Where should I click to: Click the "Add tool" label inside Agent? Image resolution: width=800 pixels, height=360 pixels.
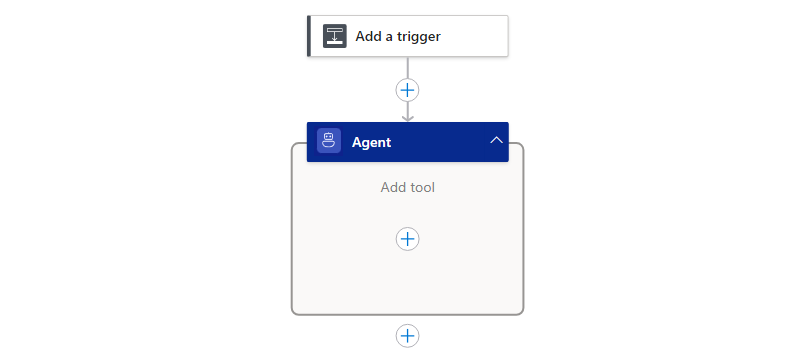(x=408, y=188)
